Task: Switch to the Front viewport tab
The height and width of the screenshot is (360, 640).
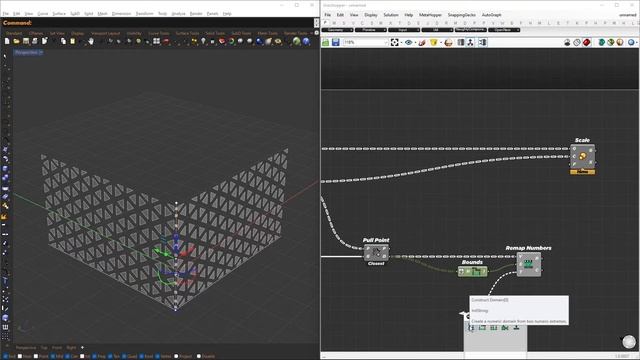Action: pos(57,348)
